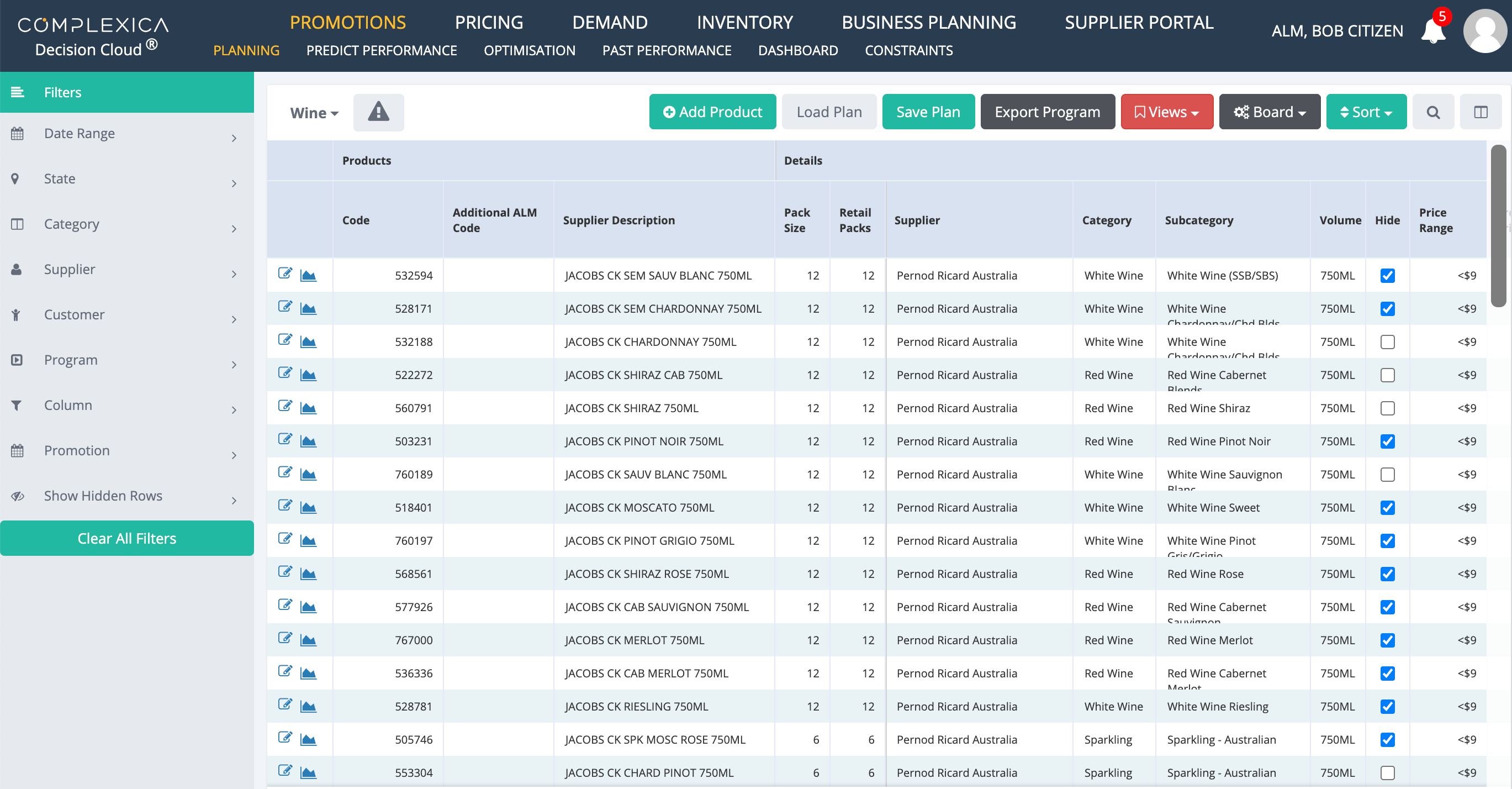
Task: Click Clear All Filters
Action: 127,538
